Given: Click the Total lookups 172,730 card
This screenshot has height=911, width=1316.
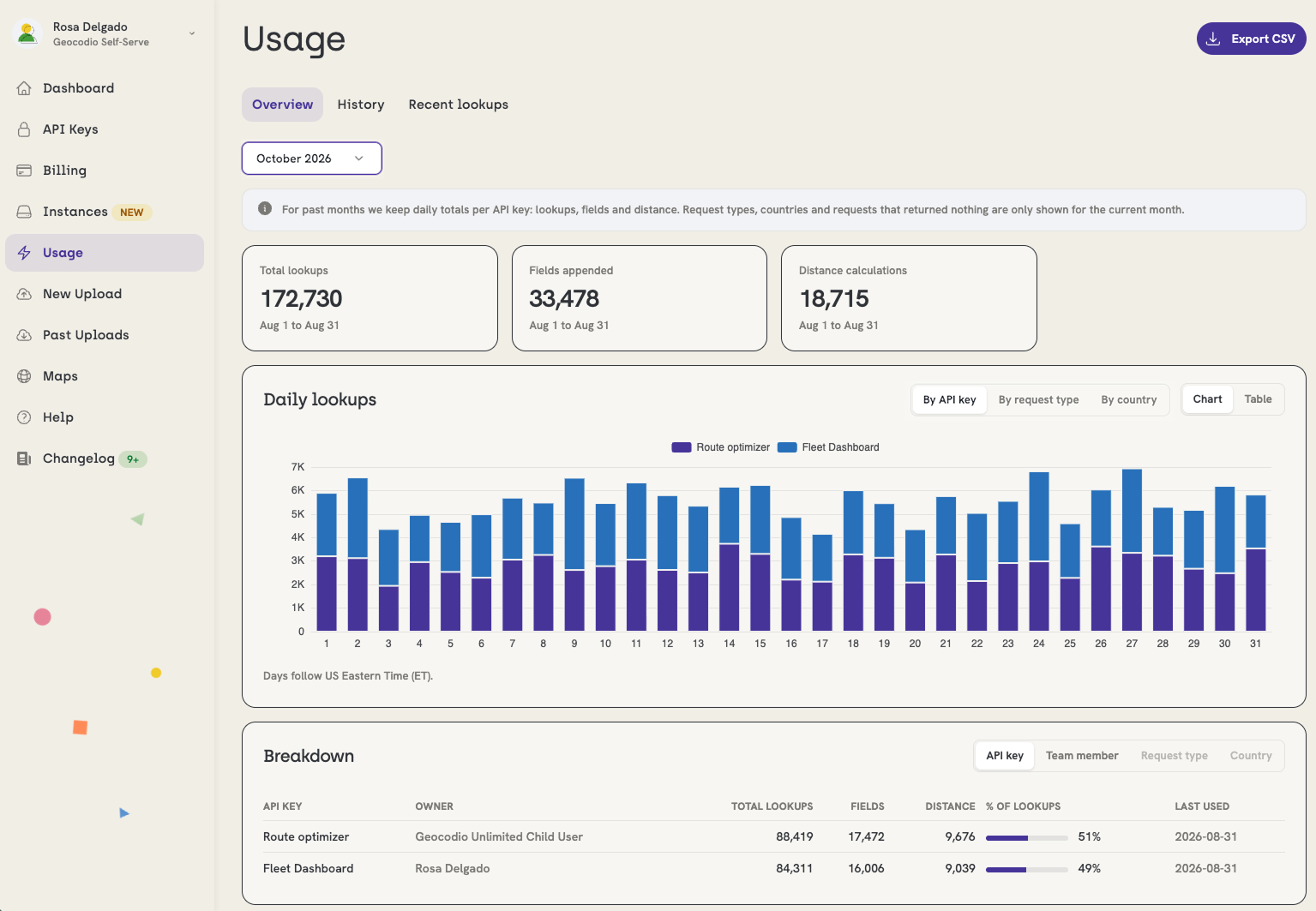Looking at the screenshot, I should (x=370, y=298).
